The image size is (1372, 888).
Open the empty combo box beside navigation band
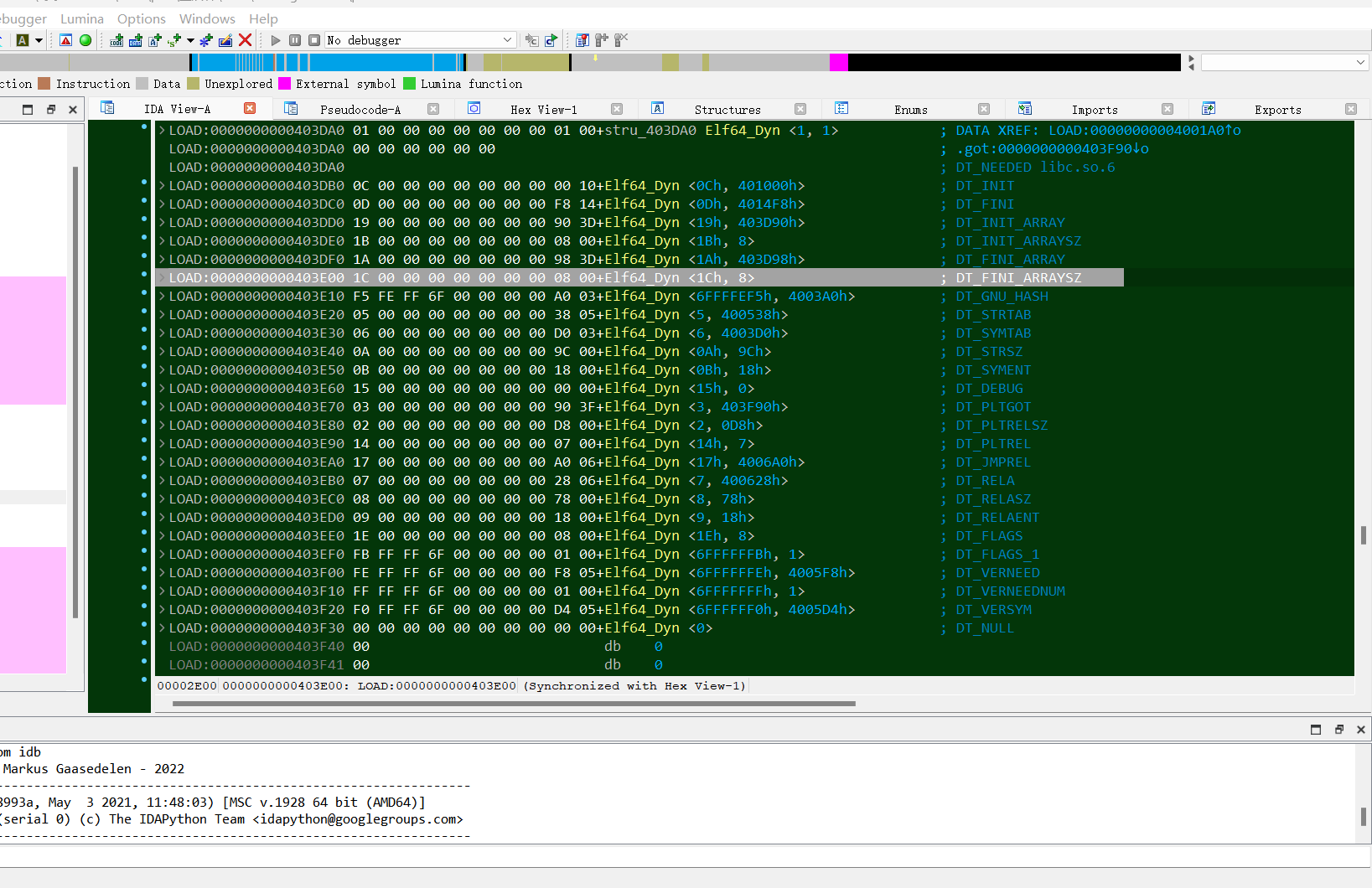click(1285, 63)
